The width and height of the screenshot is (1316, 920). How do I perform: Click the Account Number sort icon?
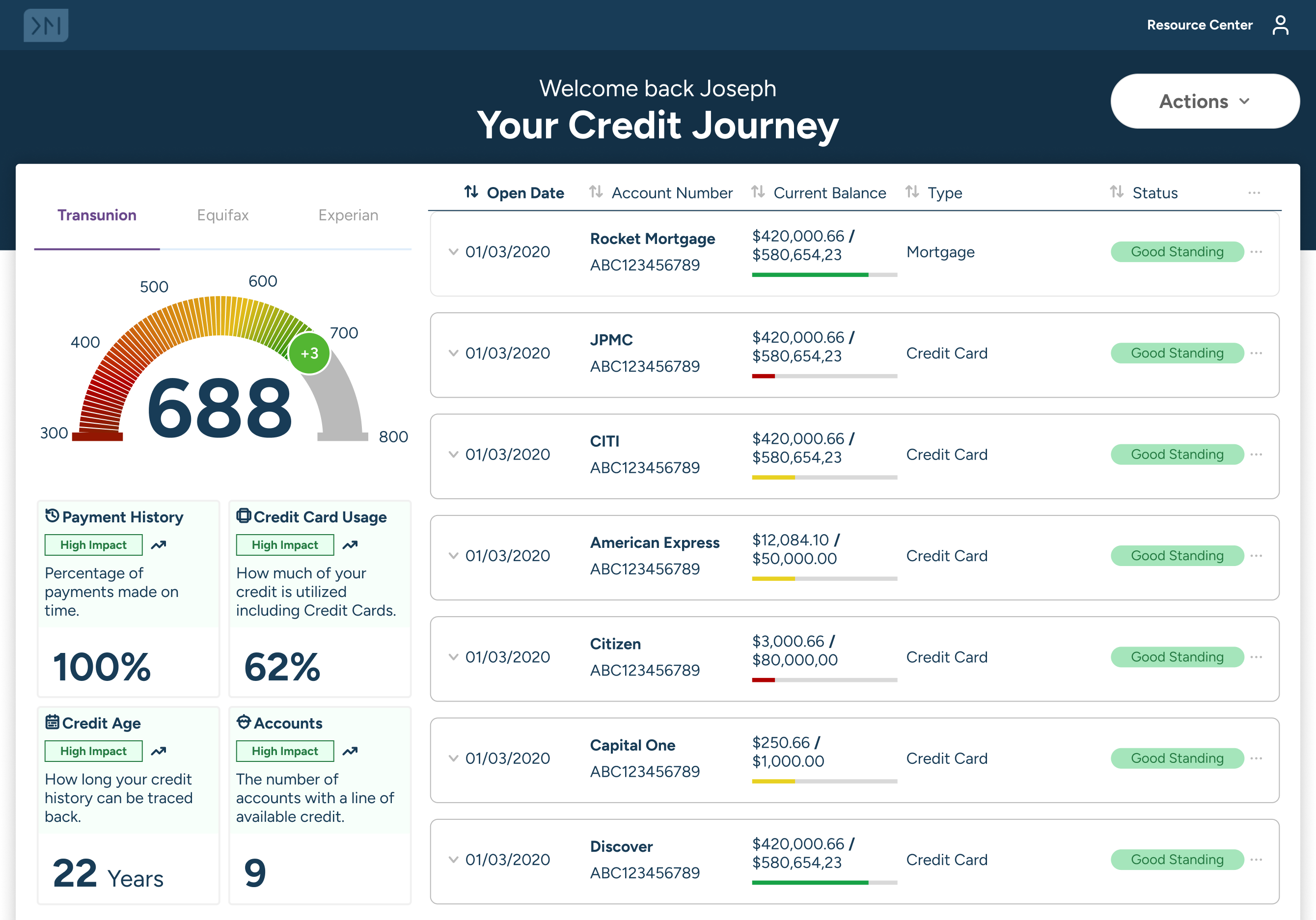(x=596, y=191)
